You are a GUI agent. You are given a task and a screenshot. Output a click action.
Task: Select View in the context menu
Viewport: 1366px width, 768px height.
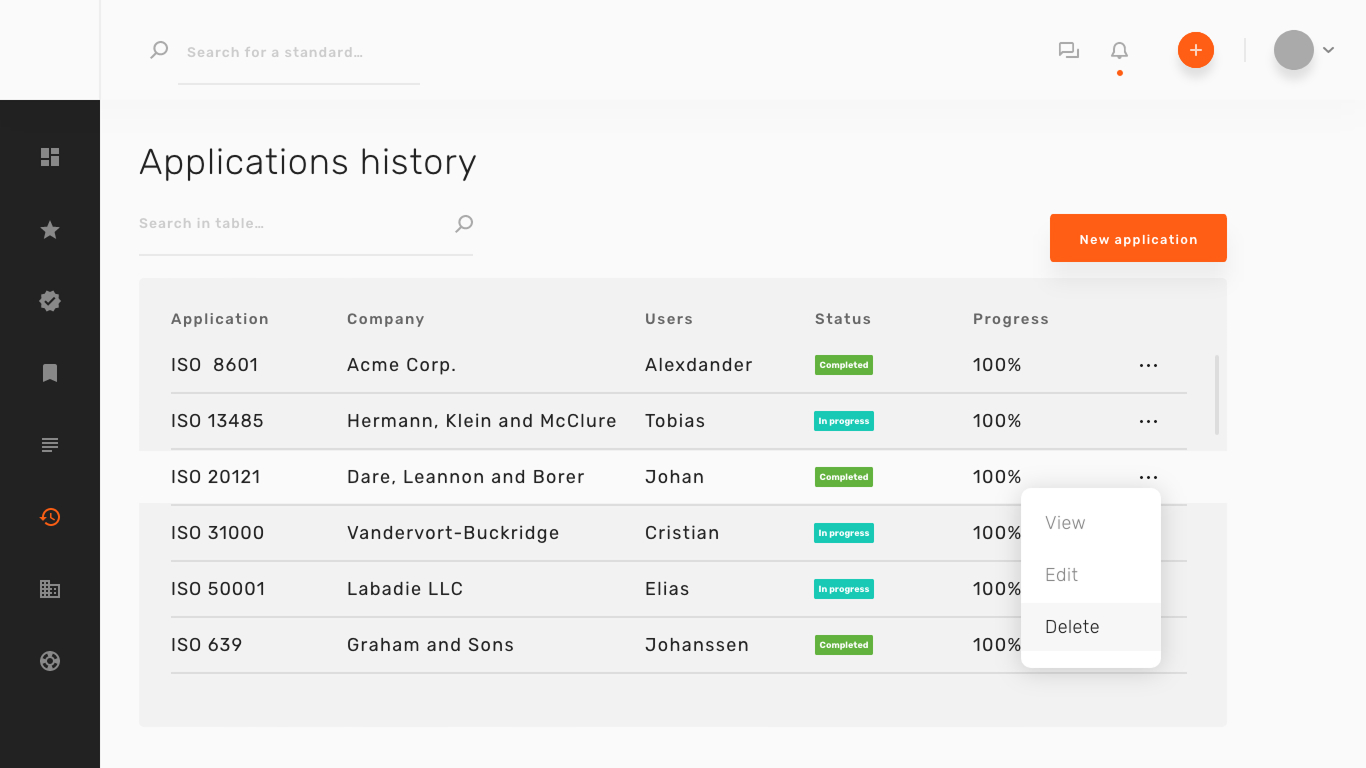(x=1065, y=523)
